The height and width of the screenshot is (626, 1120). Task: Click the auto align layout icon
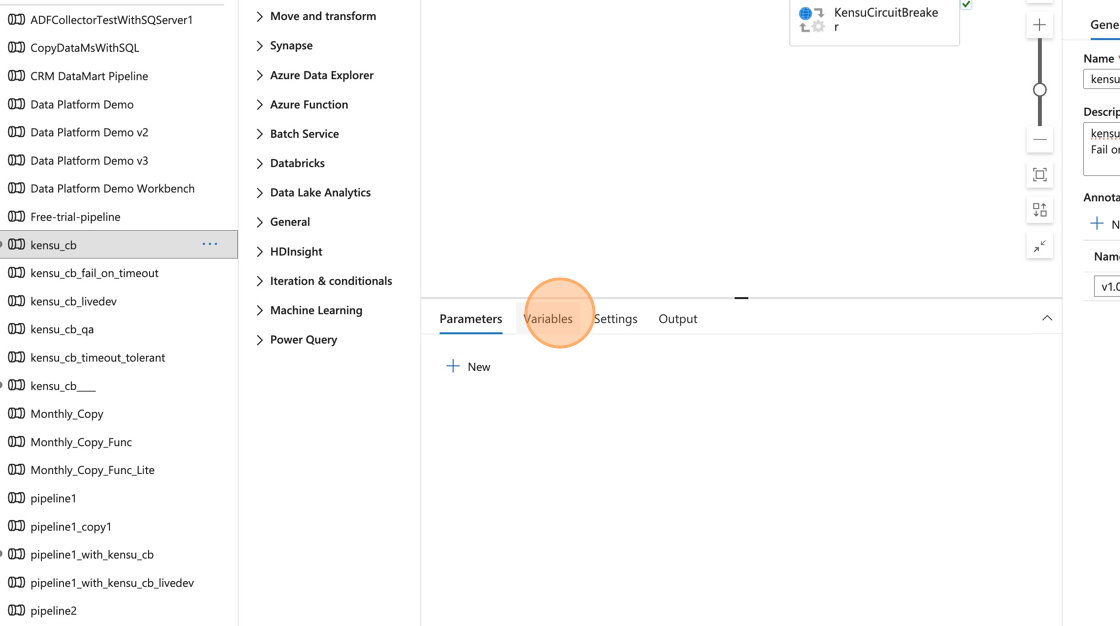tap(1039, 210)
